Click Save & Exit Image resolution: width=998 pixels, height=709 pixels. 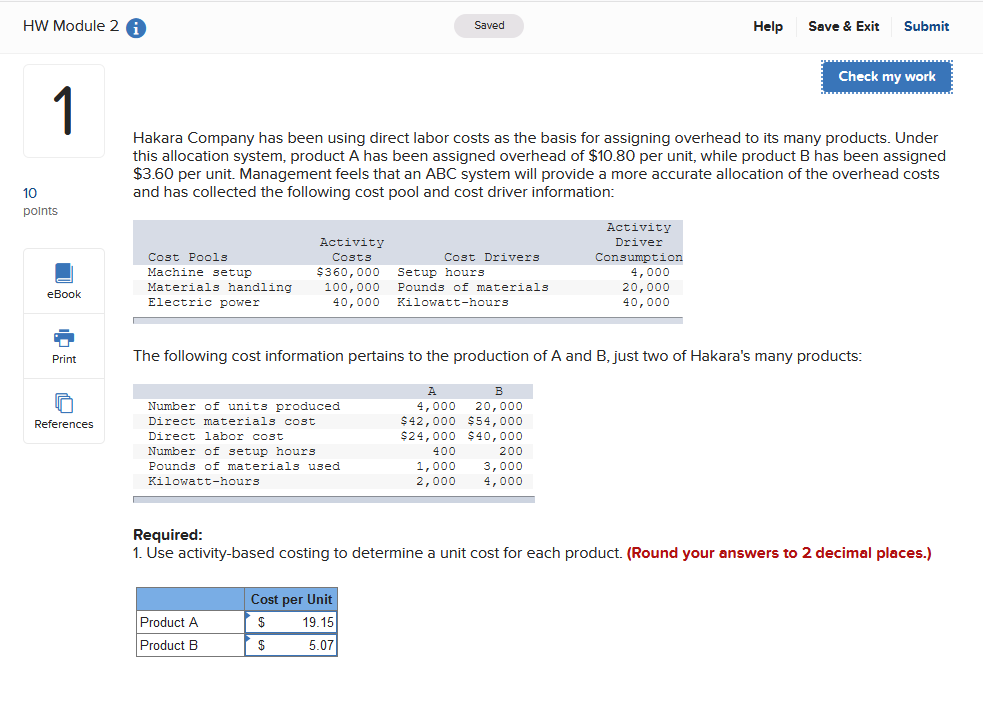(843, 26)
